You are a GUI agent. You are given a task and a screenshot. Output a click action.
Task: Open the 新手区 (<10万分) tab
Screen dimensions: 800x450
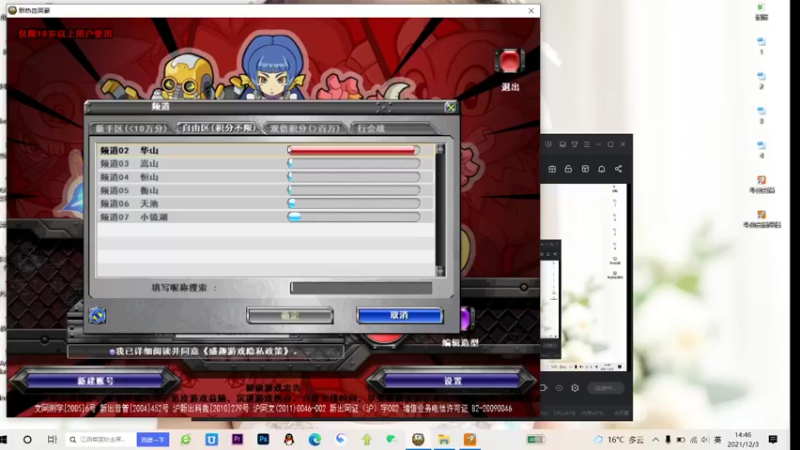click(131, 129)
